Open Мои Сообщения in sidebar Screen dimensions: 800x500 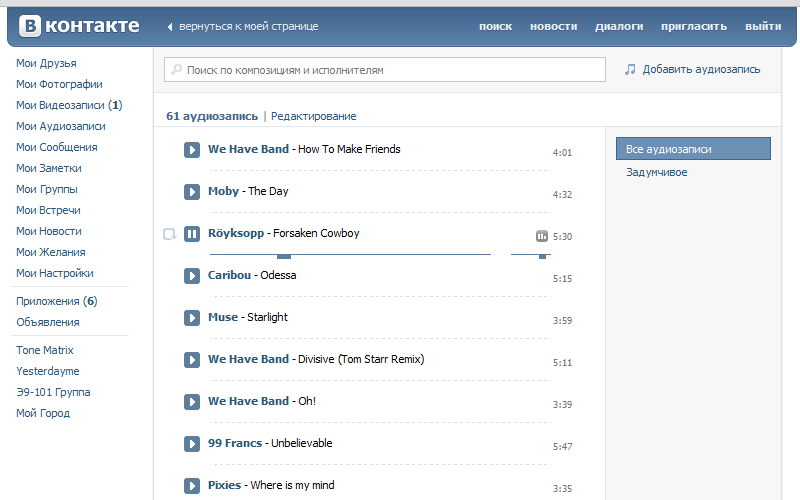(x=57, y=147)
